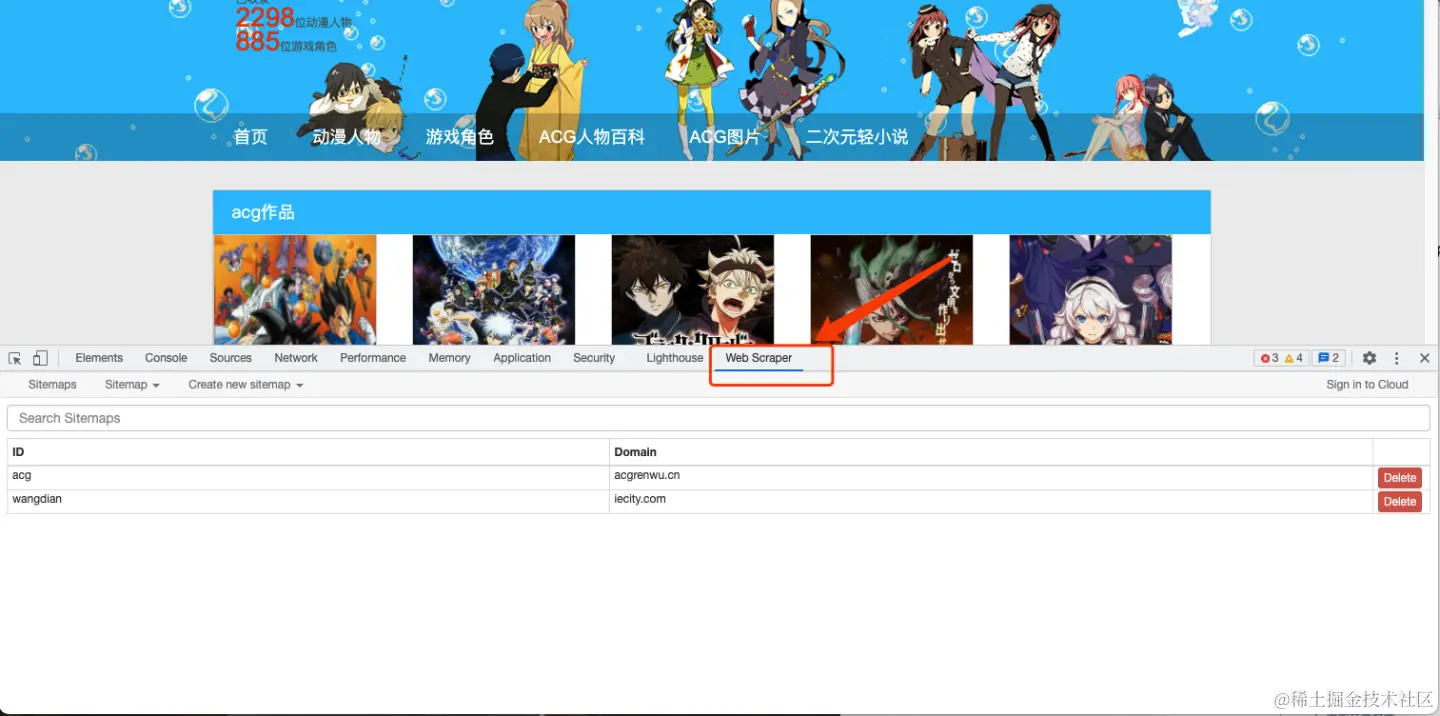
Task: Click the red errors counter badge
Action: (x=1269, y=358)
